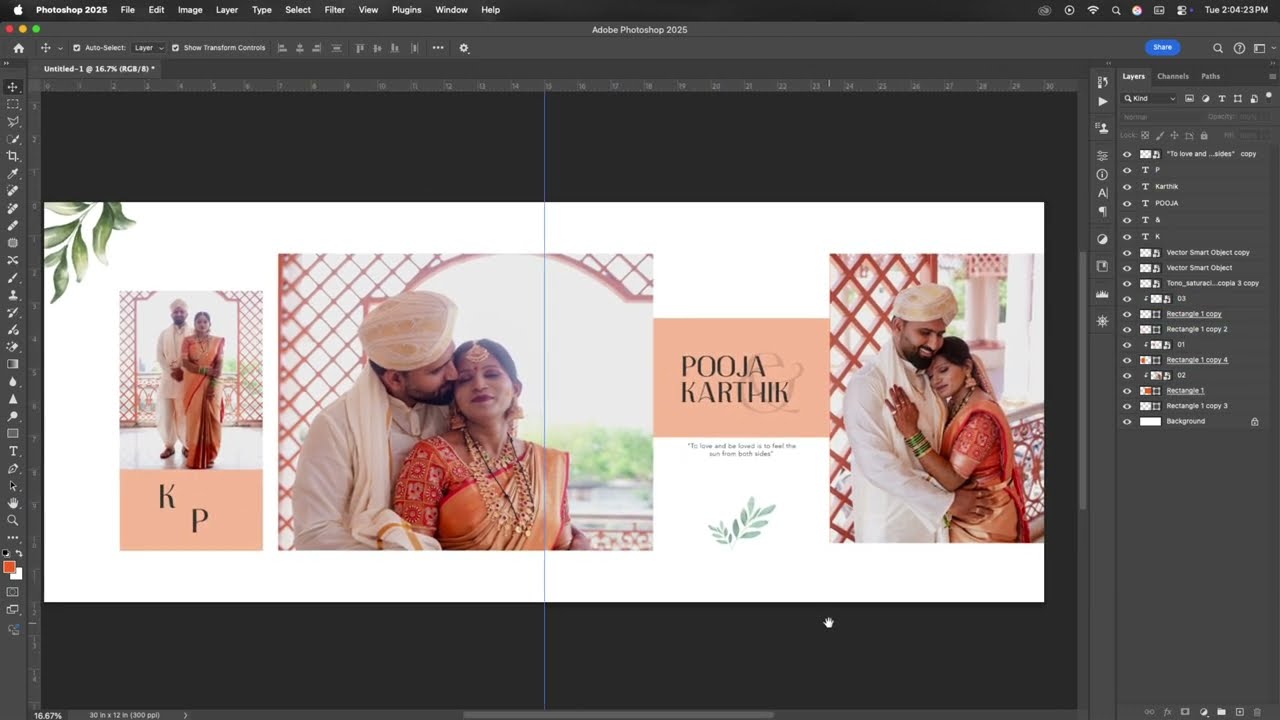Open the Properties panel icon
This screenshot has height=720, width=1280.
pyautogui.click(x=1102, y=155)
